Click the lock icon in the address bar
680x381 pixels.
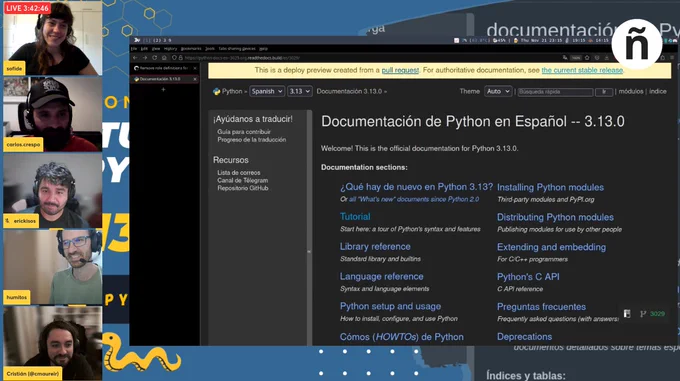click(181, 58)
